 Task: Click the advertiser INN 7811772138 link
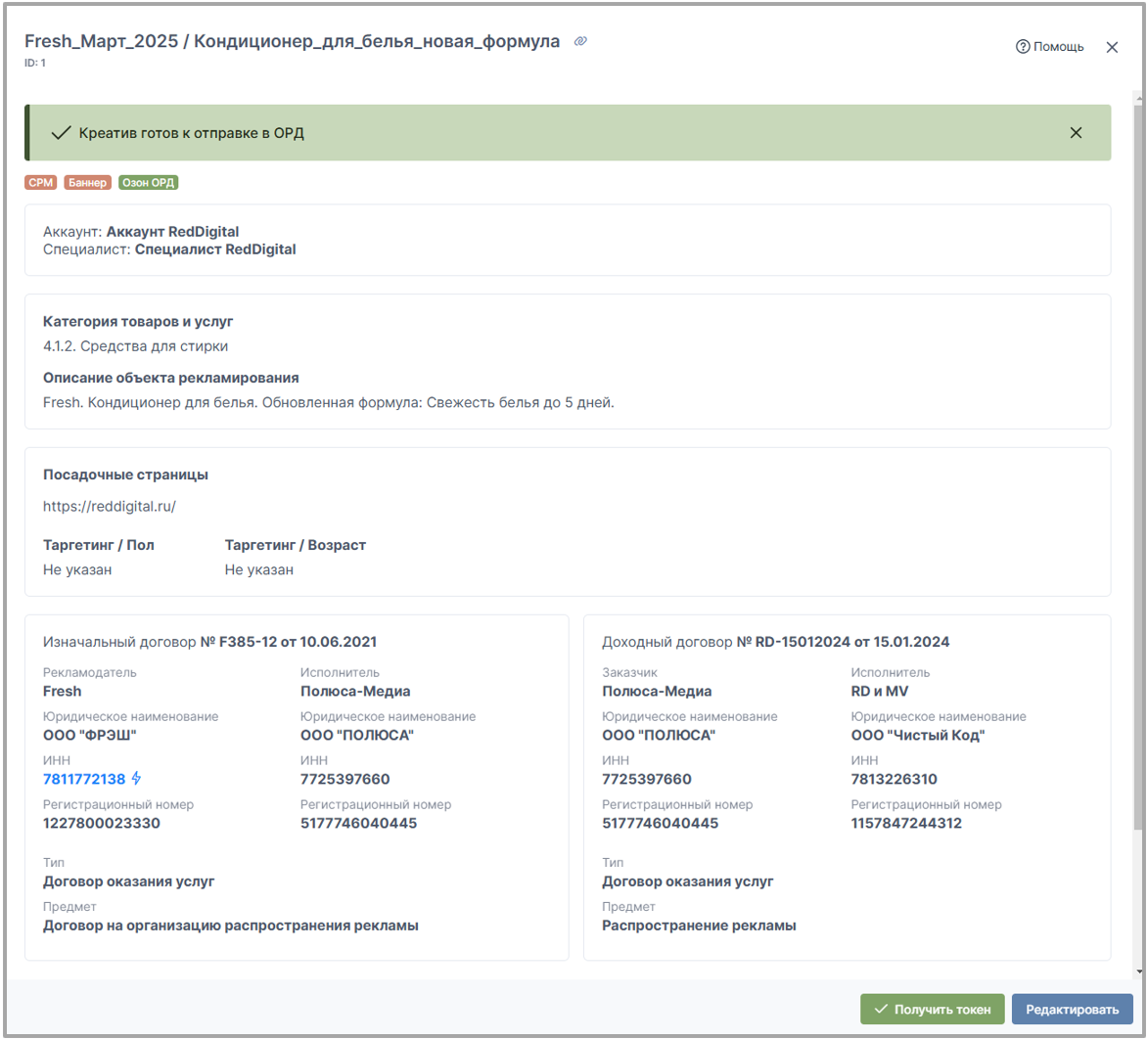84,779
